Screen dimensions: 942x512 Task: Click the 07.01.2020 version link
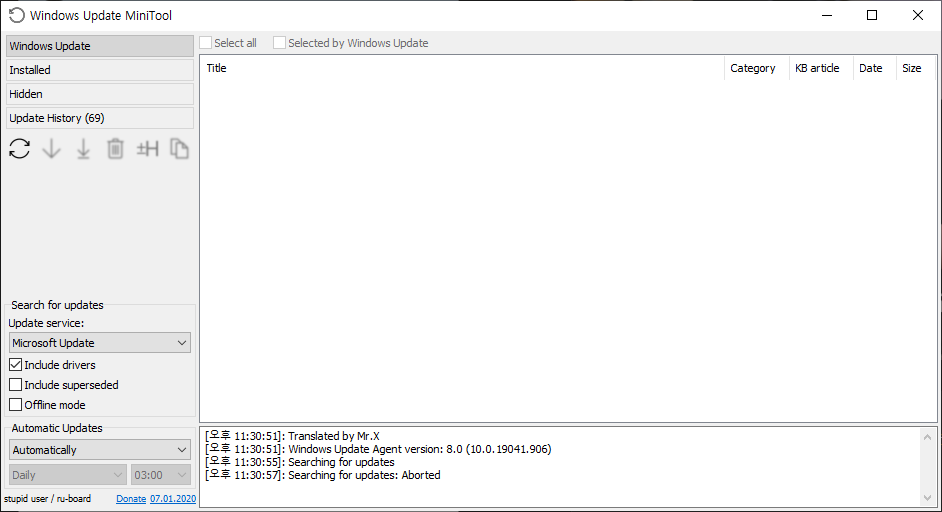173,499
